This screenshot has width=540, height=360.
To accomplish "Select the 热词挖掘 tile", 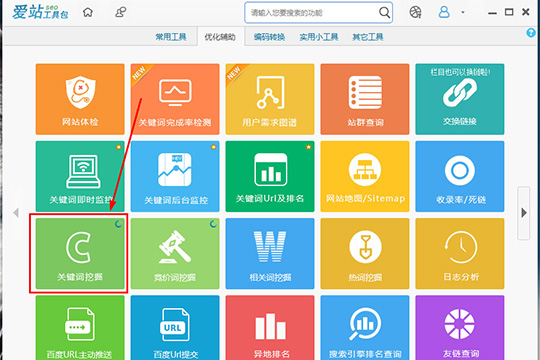I will 365,254.
